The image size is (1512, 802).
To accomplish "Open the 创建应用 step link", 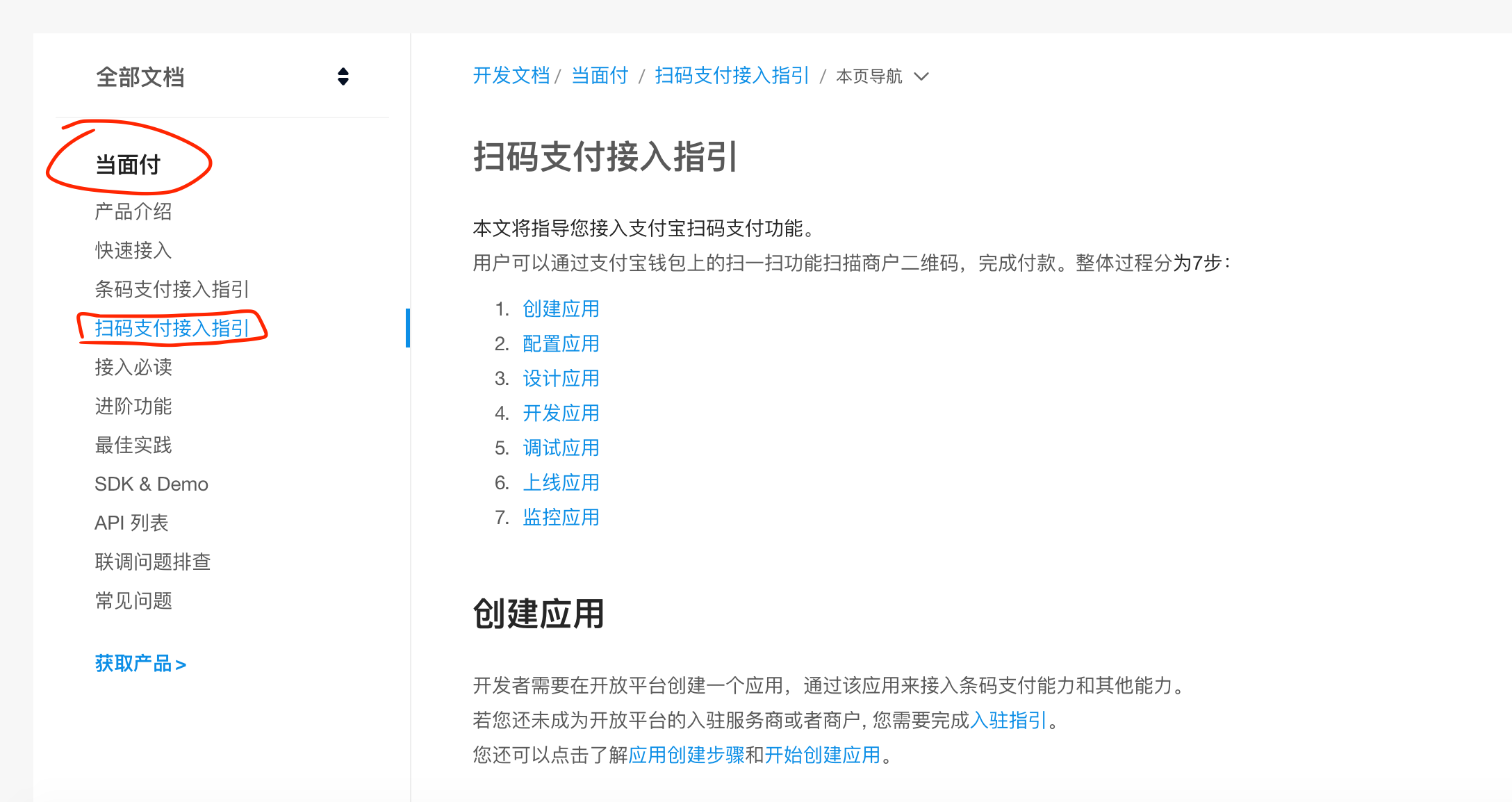I will [x=560, y=309].
